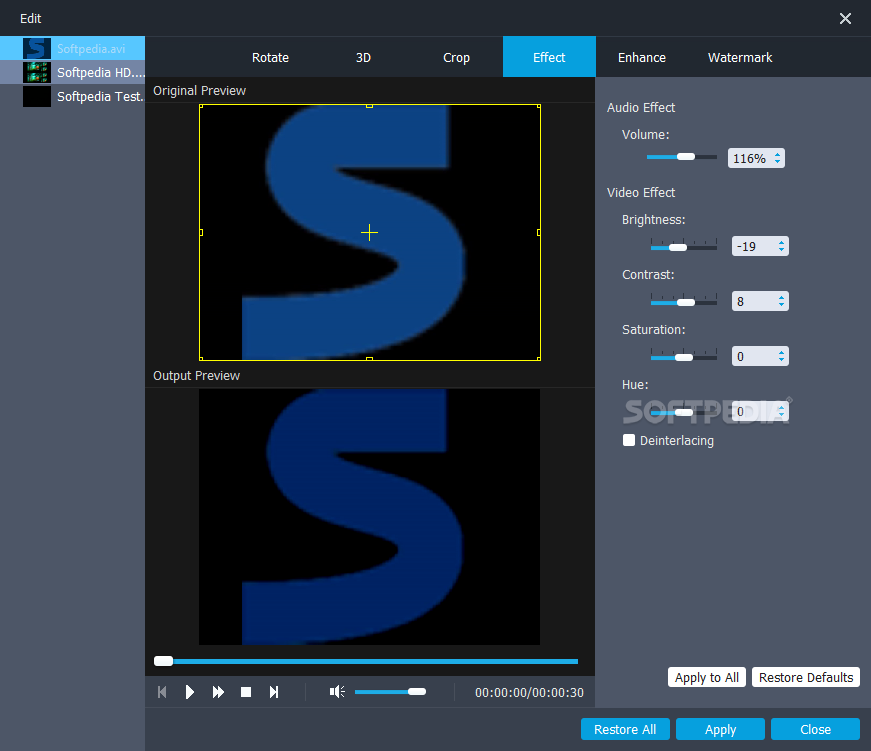Viewport: 871px width, 751px height.
Task: Click the left-middle crop handle
Action: click(201, 232)
